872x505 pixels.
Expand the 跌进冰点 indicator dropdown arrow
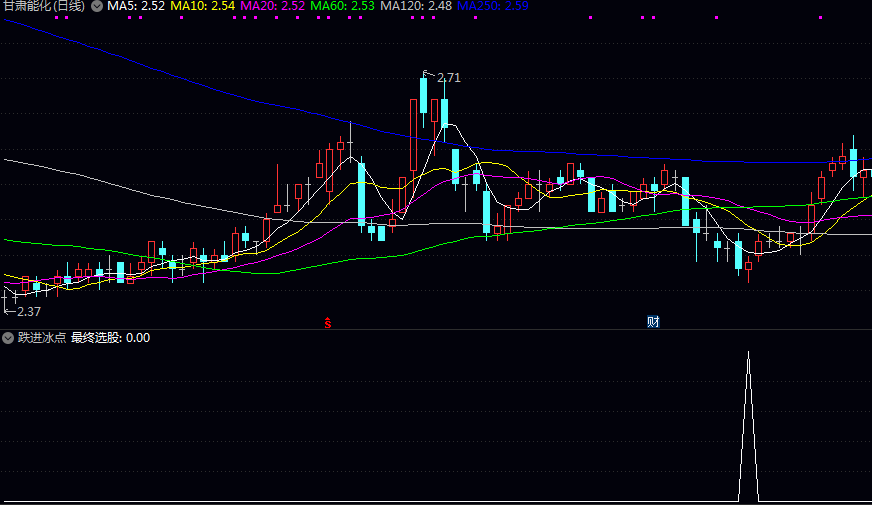coord(9,338)
